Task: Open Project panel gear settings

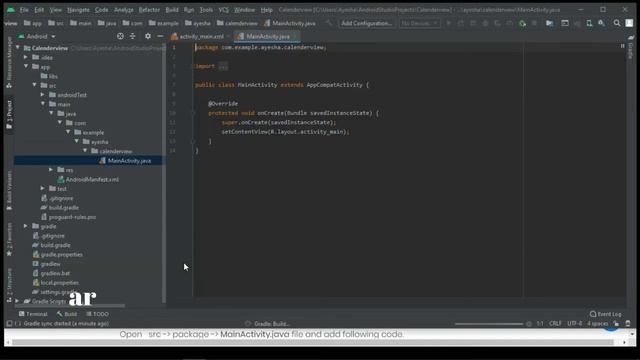Action: 148,36
